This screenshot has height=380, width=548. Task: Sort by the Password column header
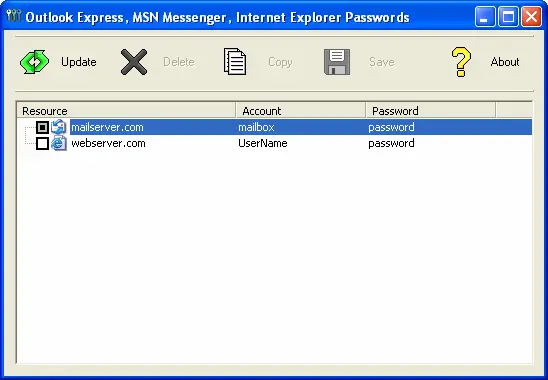[x=431, y=111]
